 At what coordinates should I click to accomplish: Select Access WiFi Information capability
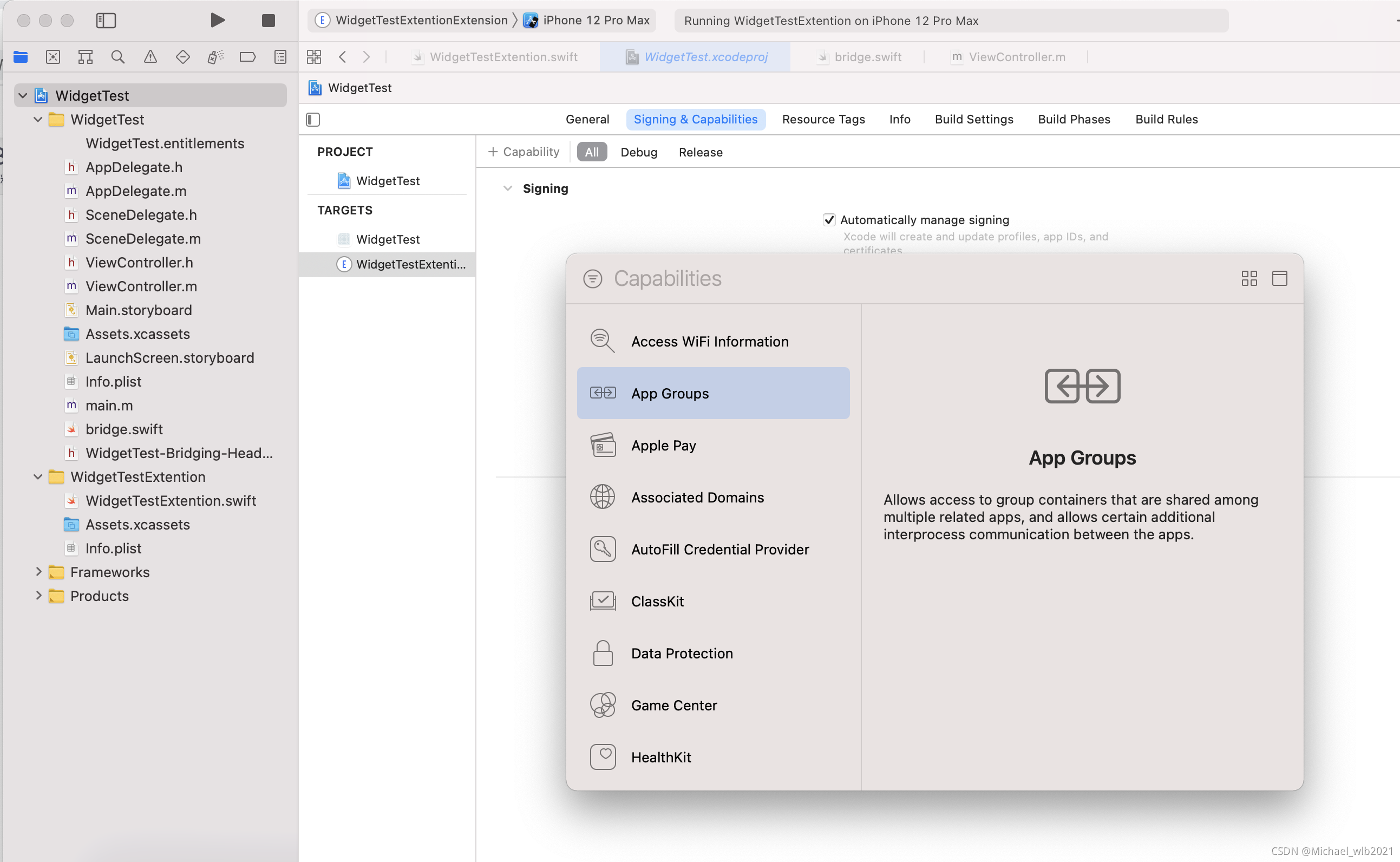[713, 341]
